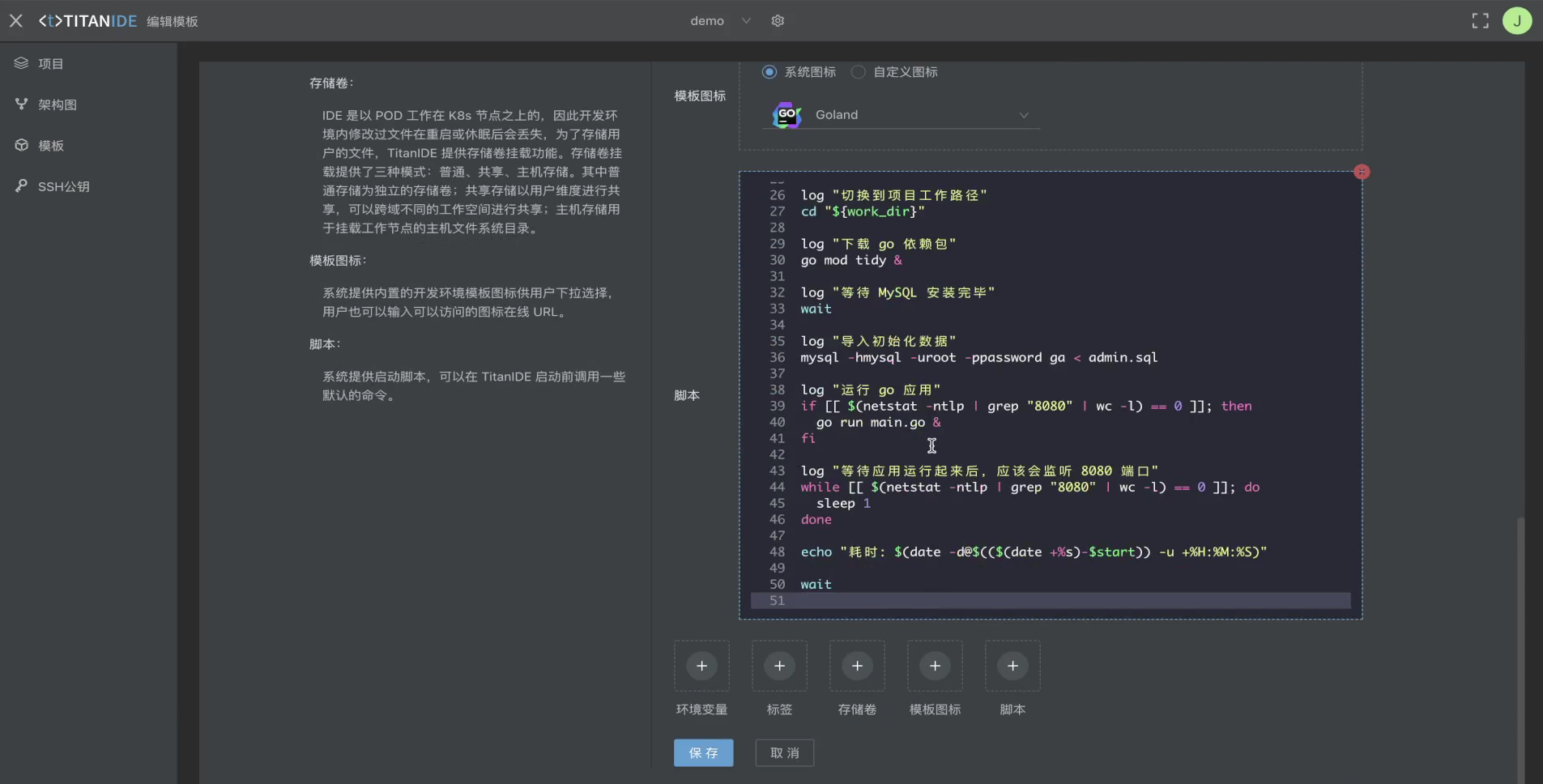Open the user avatar J menu
Screen dimensions: 1543x784
point(1516,21)
